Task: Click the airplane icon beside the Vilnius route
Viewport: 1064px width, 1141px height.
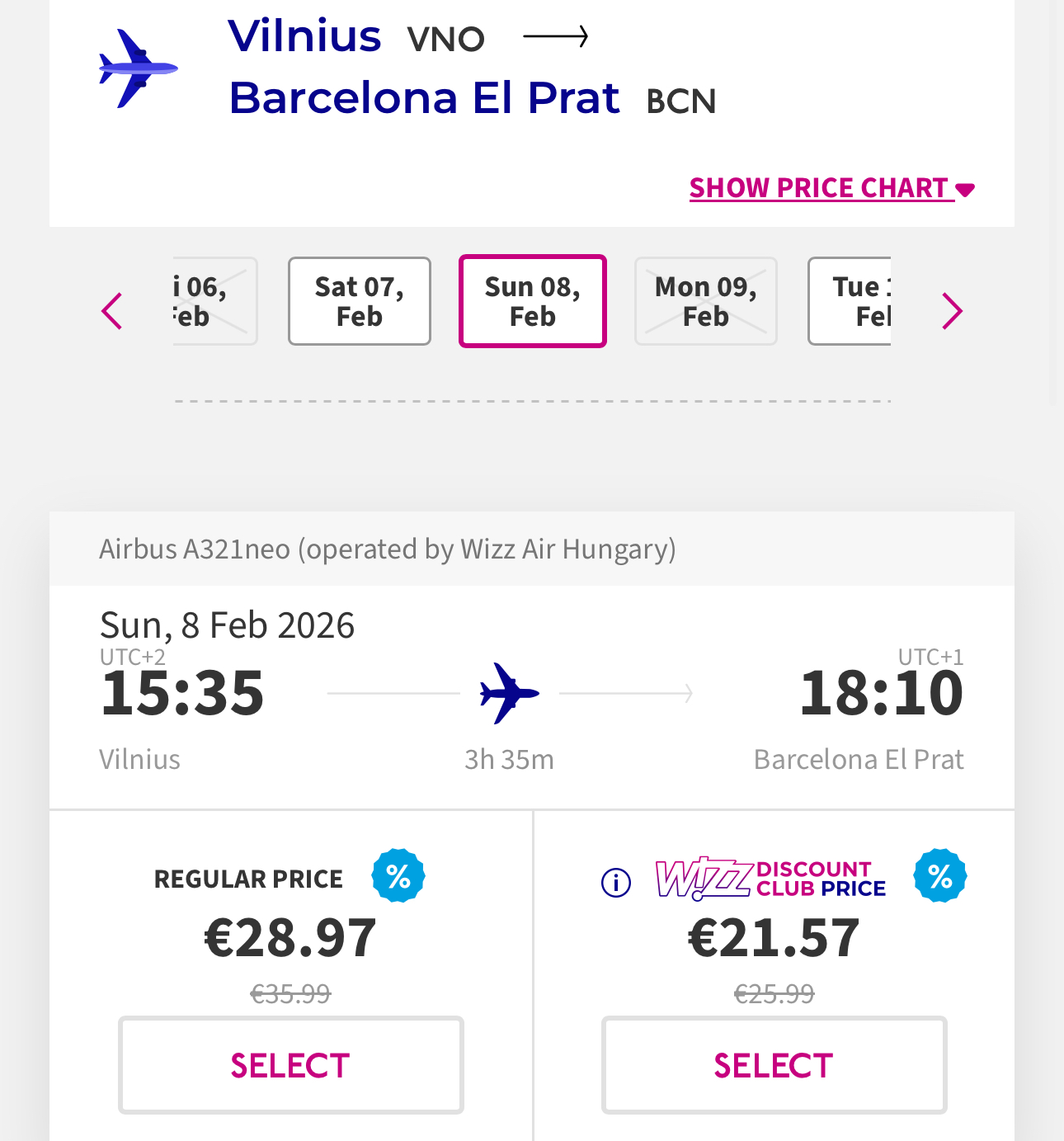Action: click(138, 68)
